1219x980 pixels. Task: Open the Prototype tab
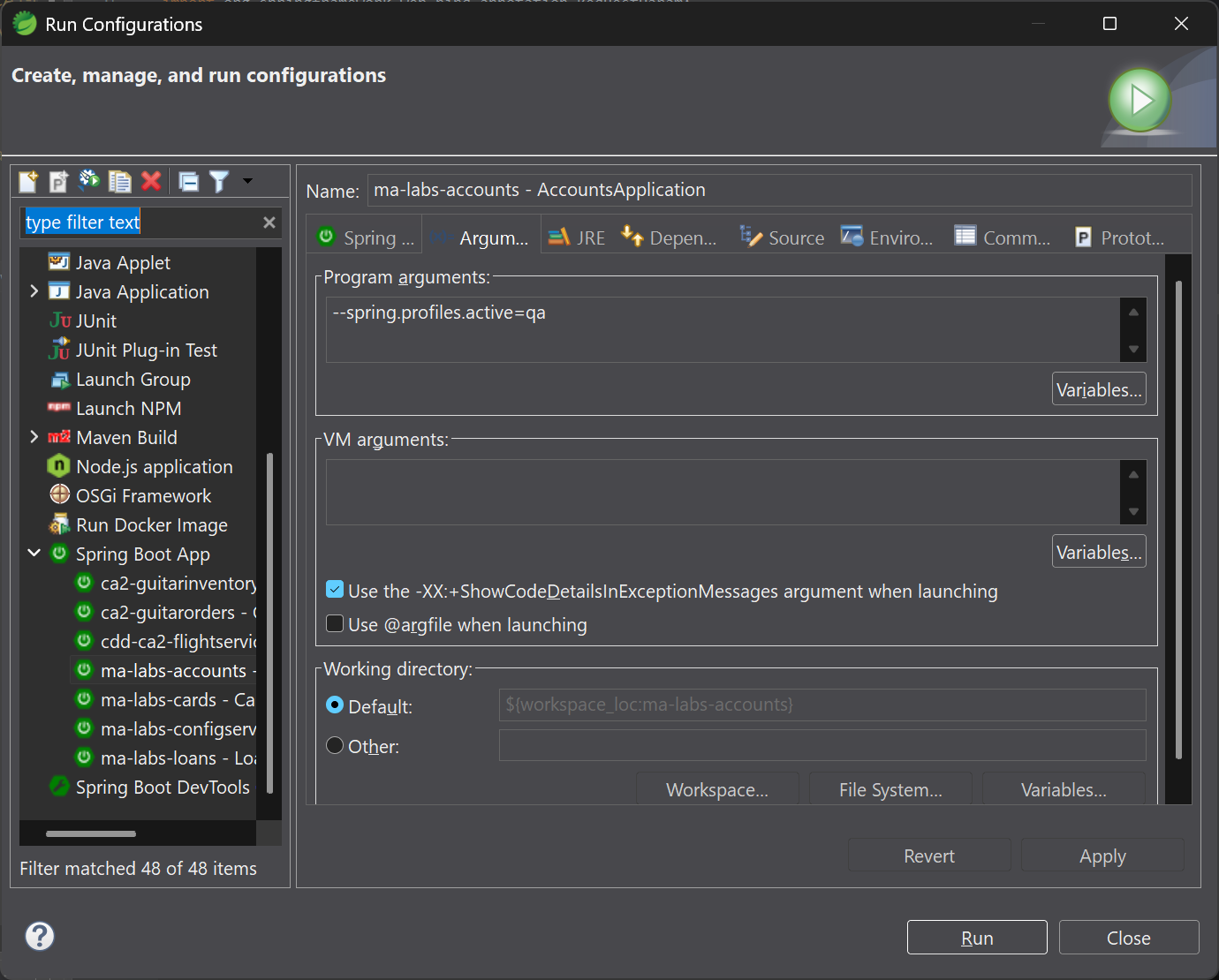pos(1119,237)
